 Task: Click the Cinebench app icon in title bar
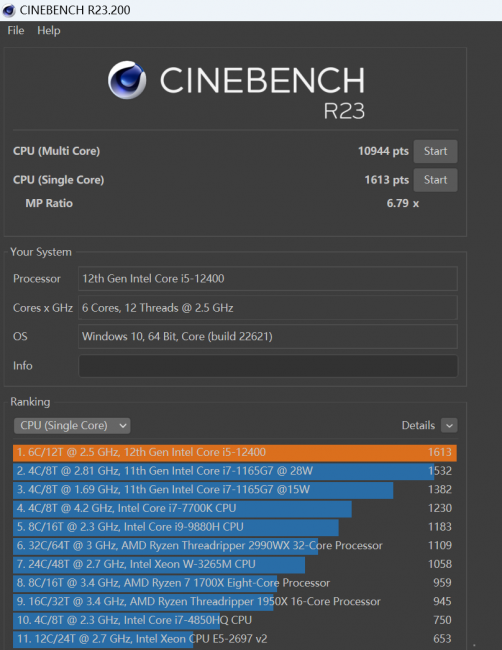(x=8, y=10)
